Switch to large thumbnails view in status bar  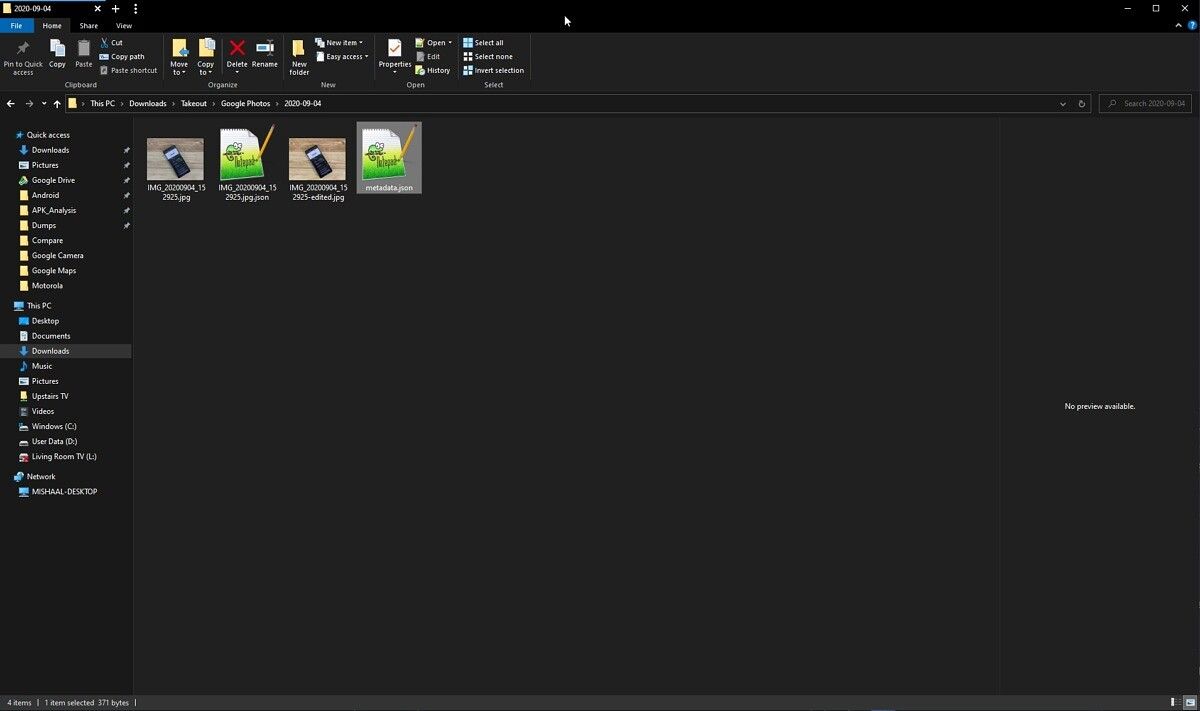[1190, 702]
